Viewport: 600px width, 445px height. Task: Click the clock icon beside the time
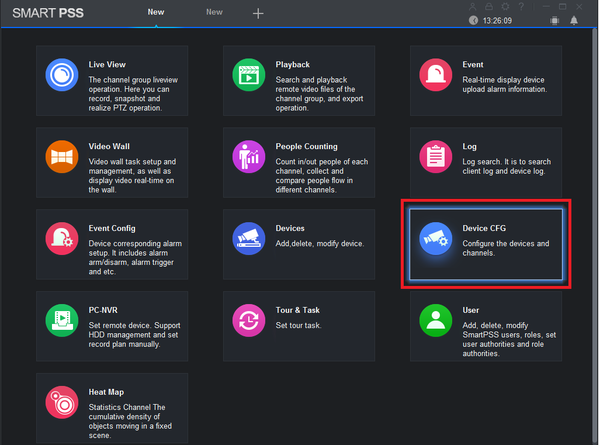[x=473, y=20]
